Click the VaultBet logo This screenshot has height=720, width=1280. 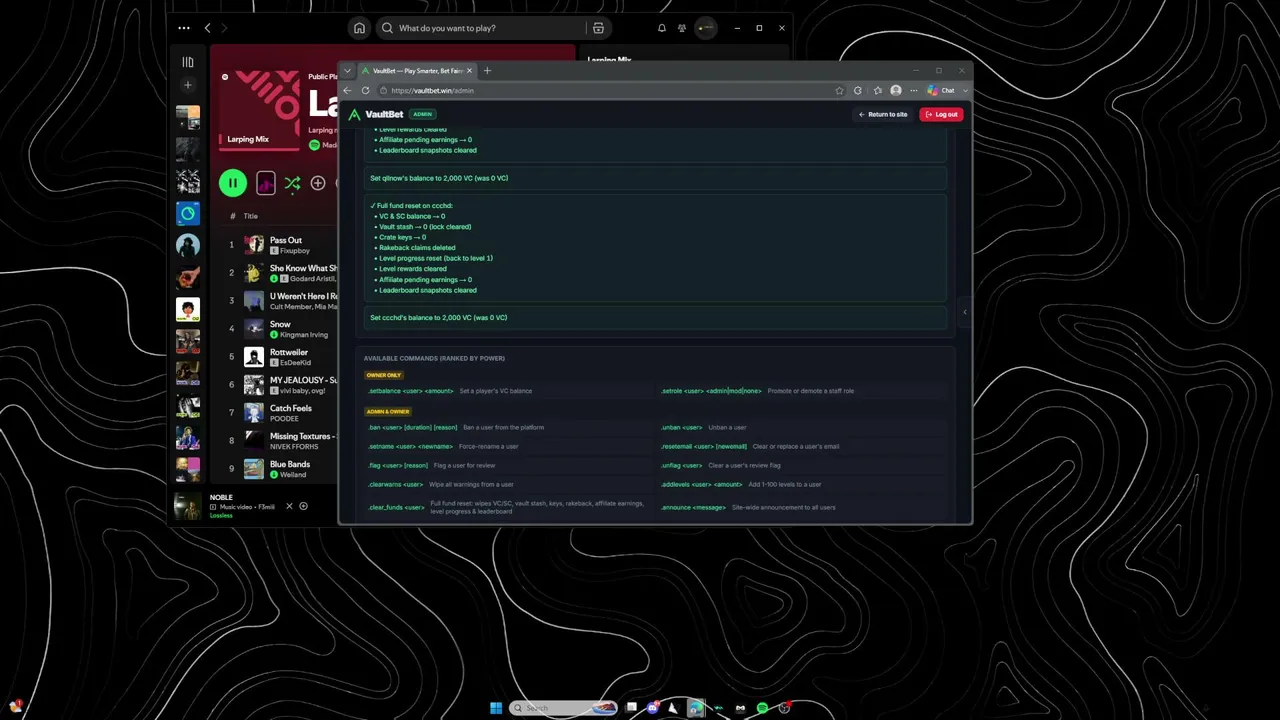point(376,114)
